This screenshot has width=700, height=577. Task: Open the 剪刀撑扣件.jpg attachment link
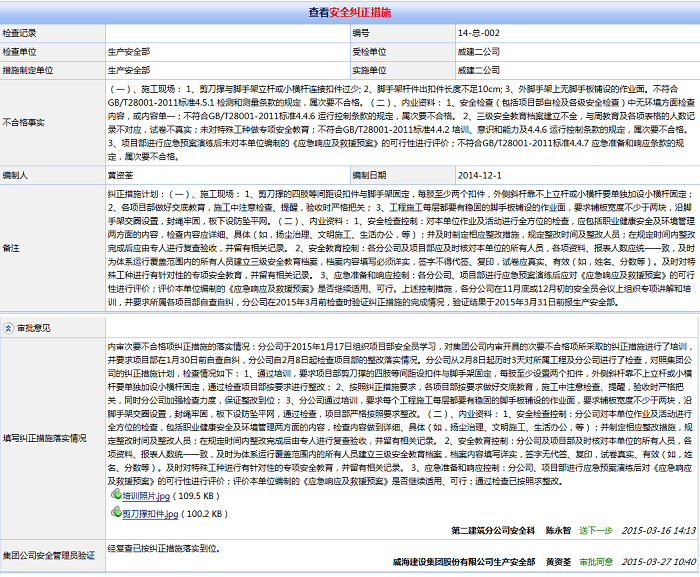coord(150,513)
